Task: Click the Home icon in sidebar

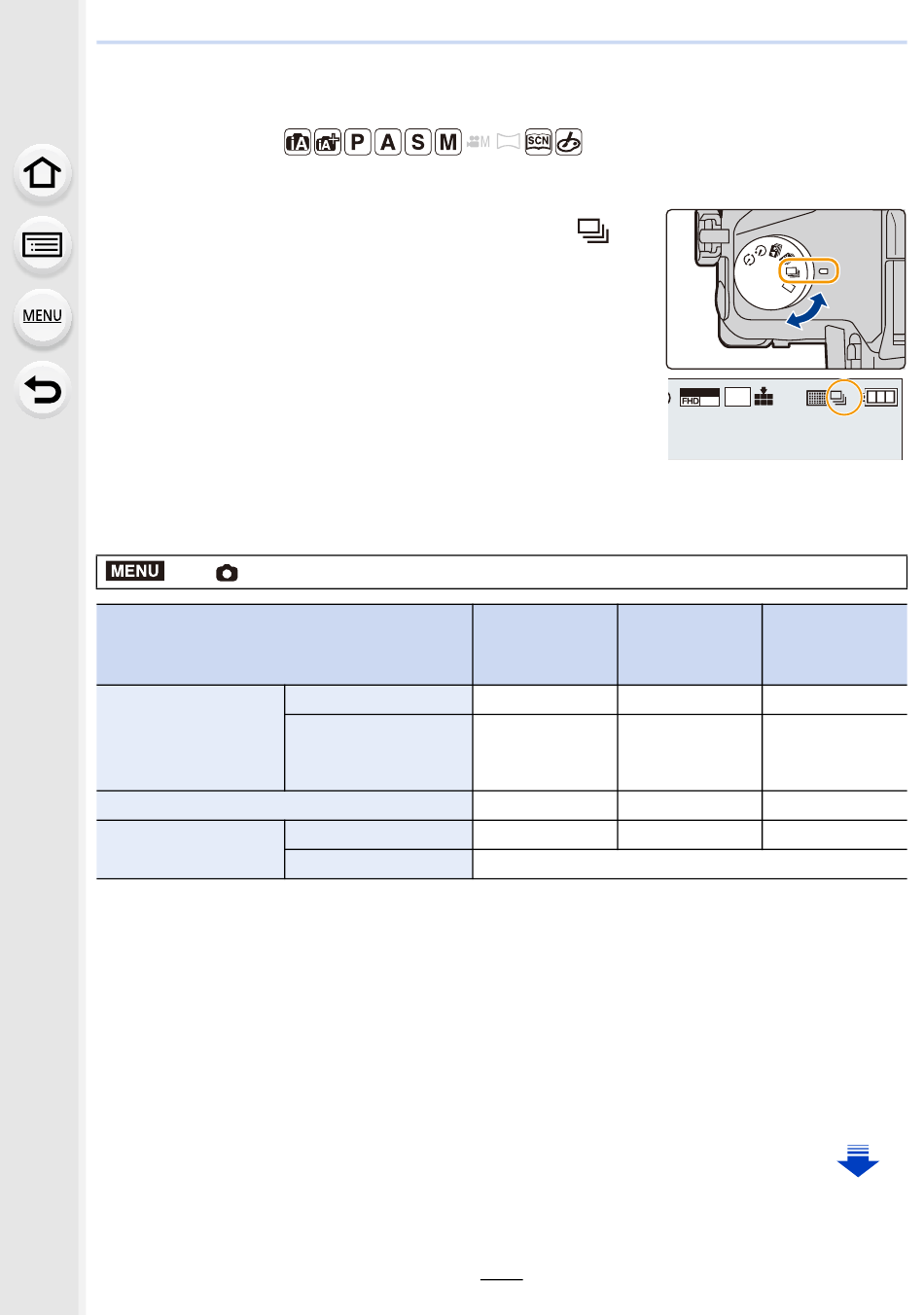Action: 42,173
